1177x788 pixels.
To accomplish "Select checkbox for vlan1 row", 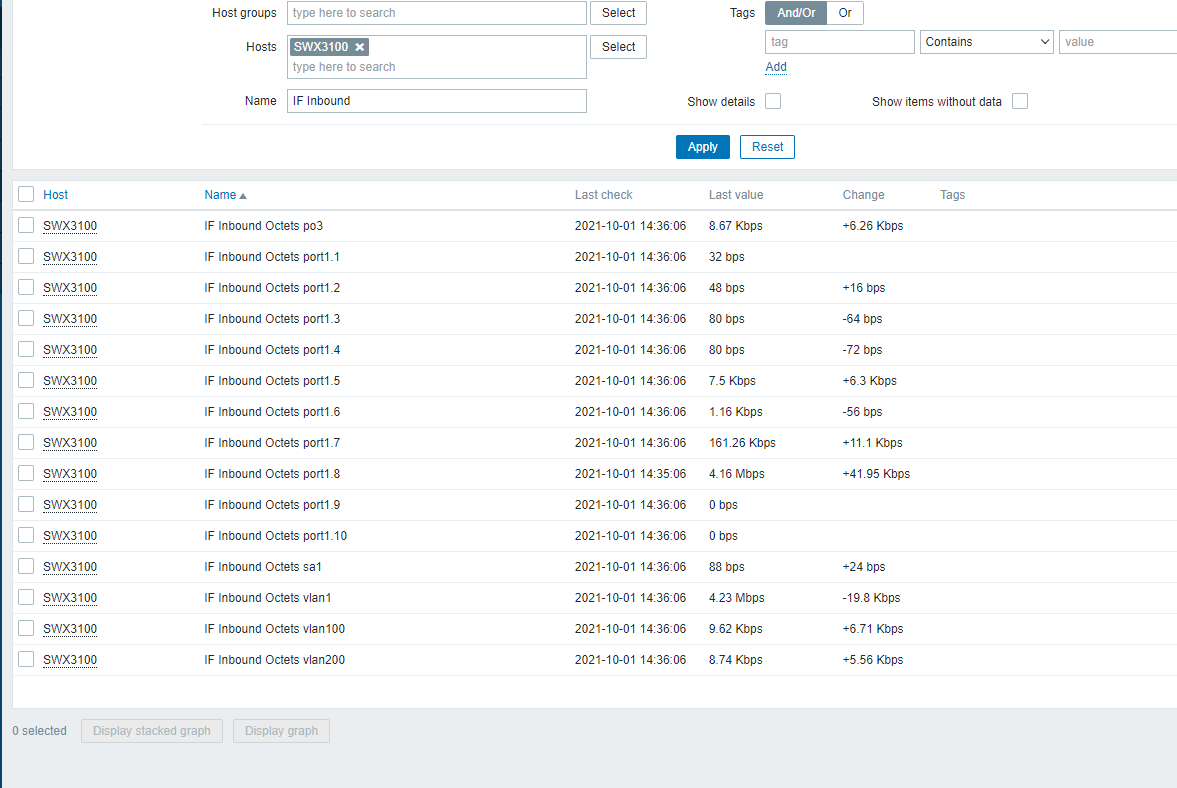I will point(26,597).
